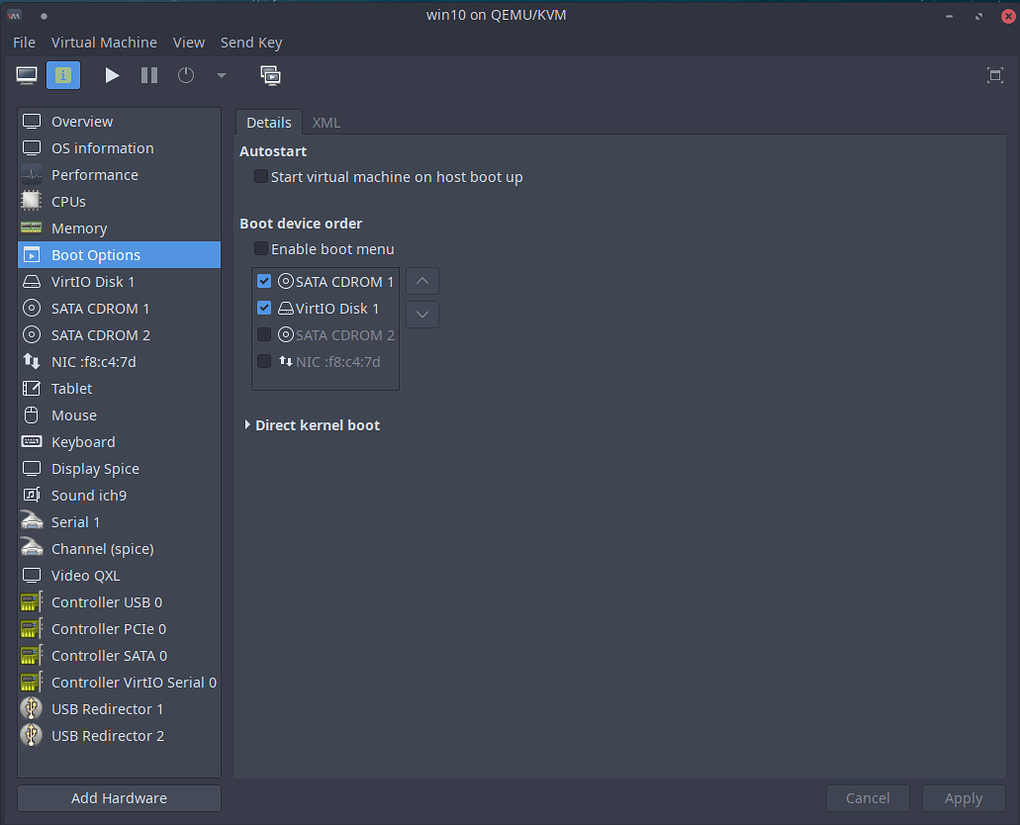
Task: Move selected boot device down
Action: click(422, 314)
